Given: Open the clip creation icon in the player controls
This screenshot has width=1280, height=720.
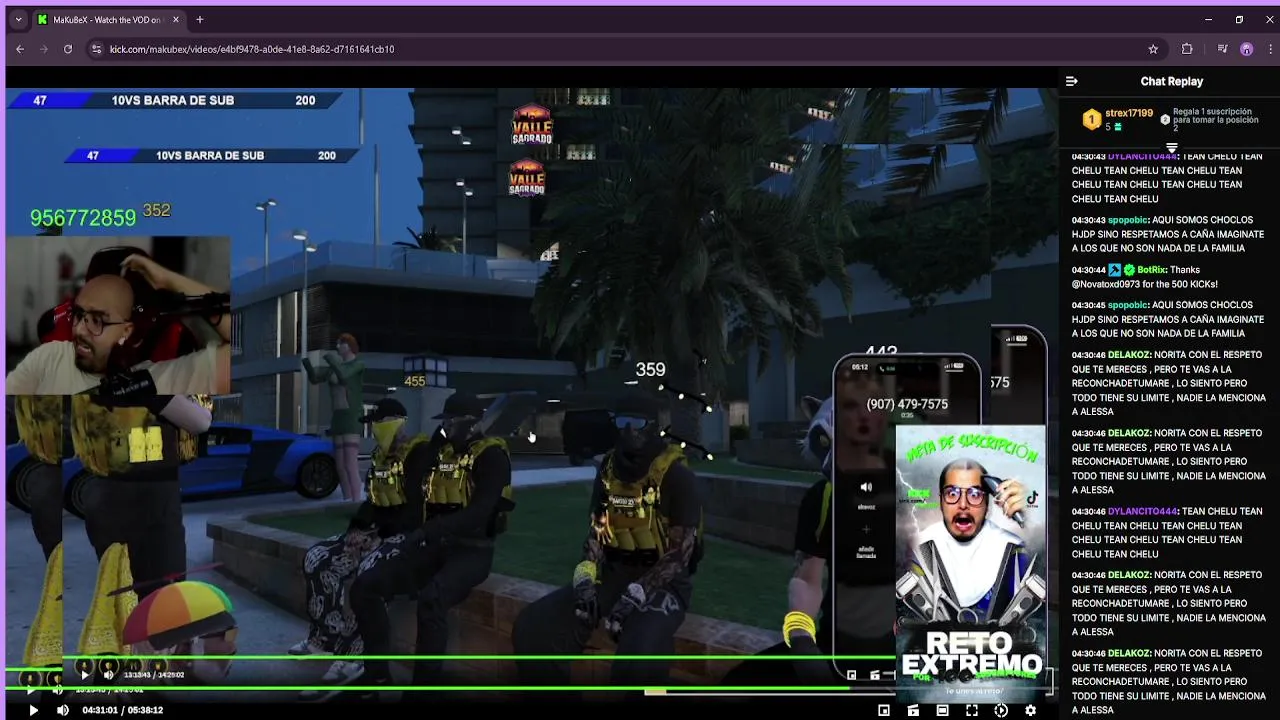Looking at the screenshot, I should (913, 710).
